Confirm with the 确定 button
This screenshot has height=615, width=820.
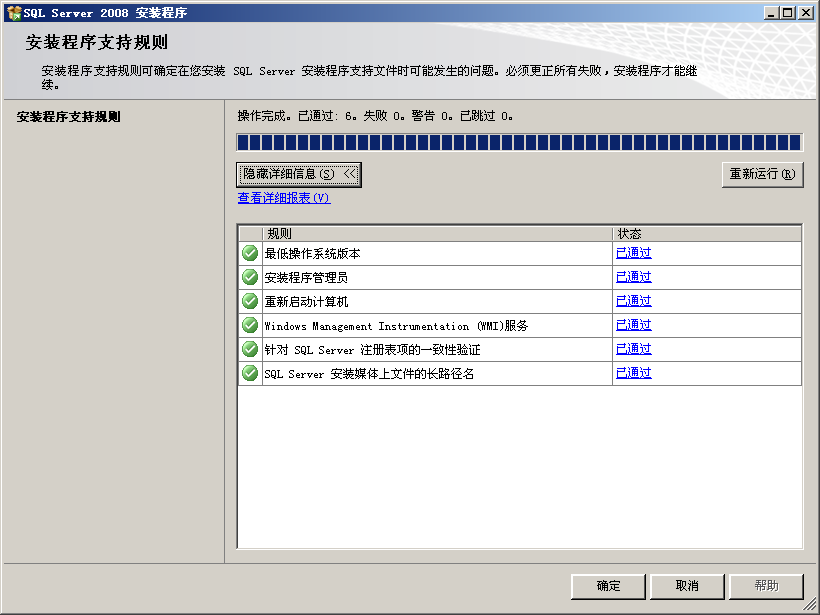[x=608, y=586]
